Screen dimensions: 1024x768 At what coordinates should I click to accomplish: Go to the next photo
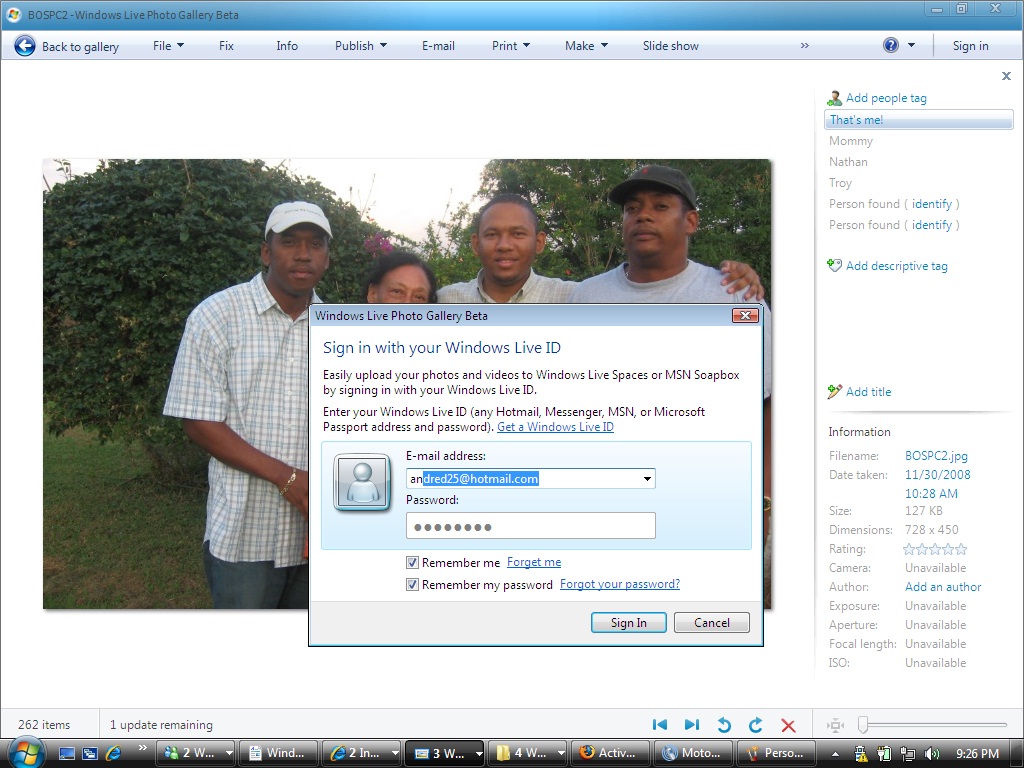(692, 724)
